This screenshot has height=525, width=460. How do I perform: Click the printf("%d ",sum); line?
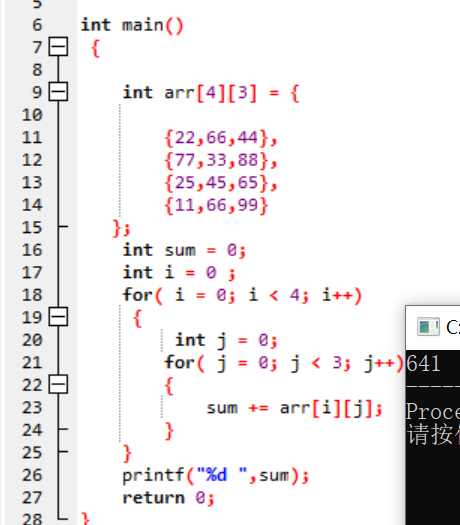tap(216, 475)
